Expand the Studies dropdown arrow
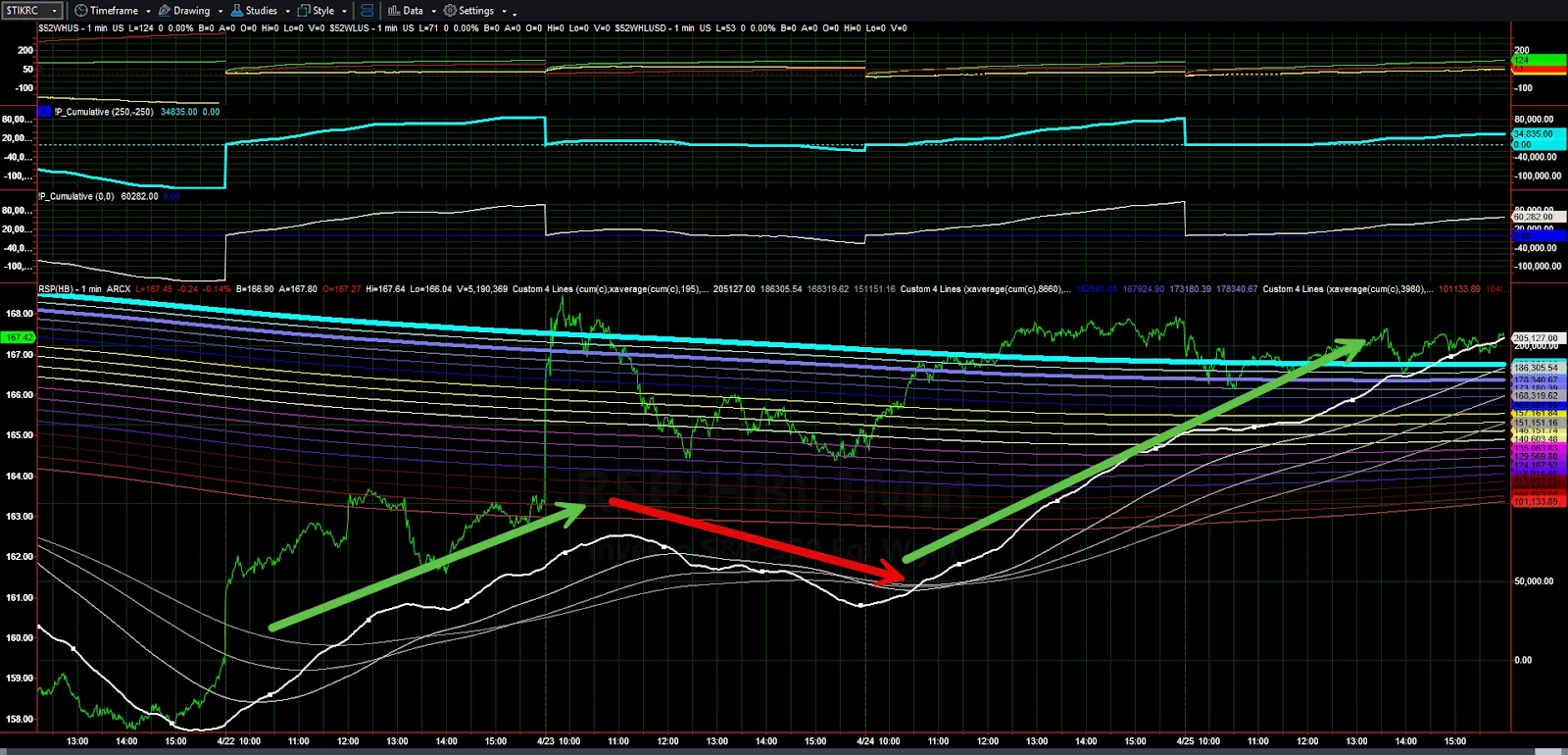The width and height of the screenshot is (1568, 755). point(287,12)
